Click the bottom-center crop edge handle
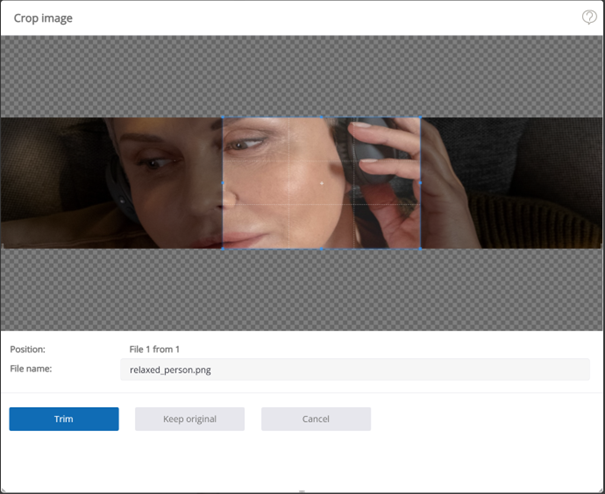Viewport: 605px width, 494px height. point(321,248)
